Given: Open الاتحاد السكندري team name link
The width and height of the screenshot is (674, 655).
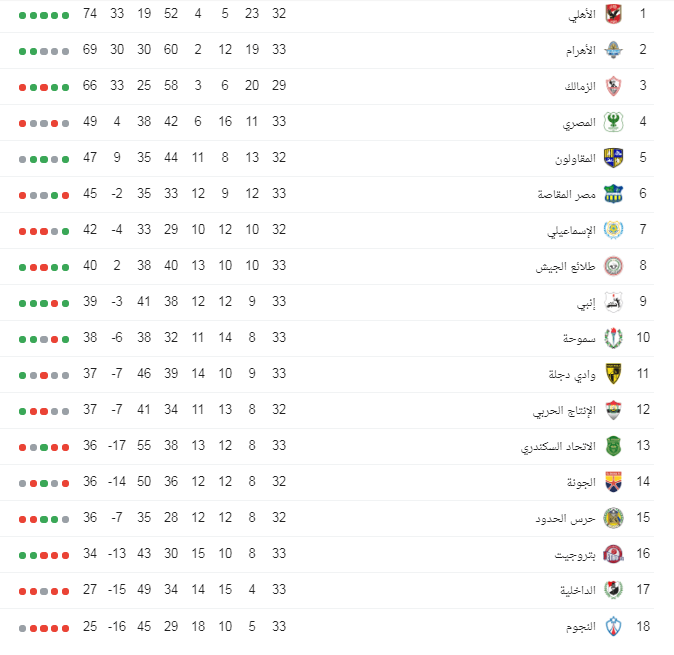Looking at the screenshot, I should coord(558,446).
